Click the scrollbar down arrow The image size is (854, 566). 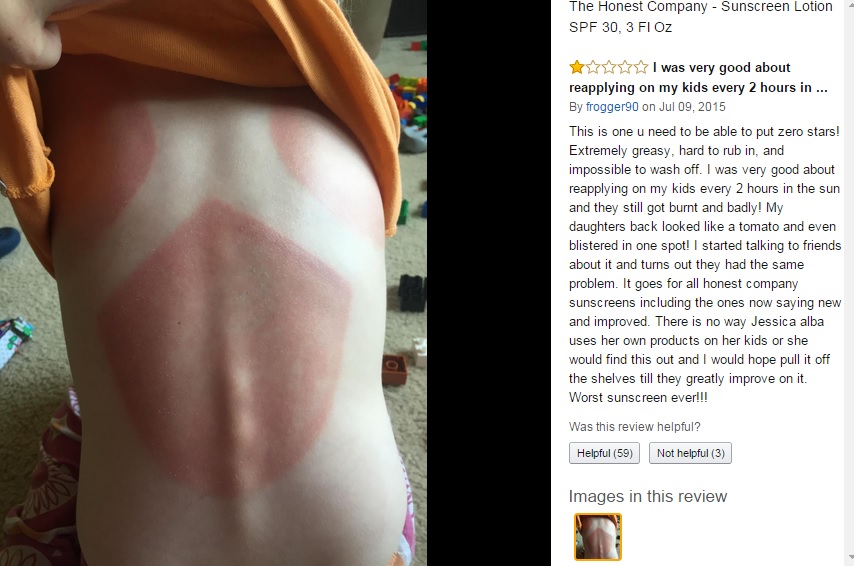point(850,558)
